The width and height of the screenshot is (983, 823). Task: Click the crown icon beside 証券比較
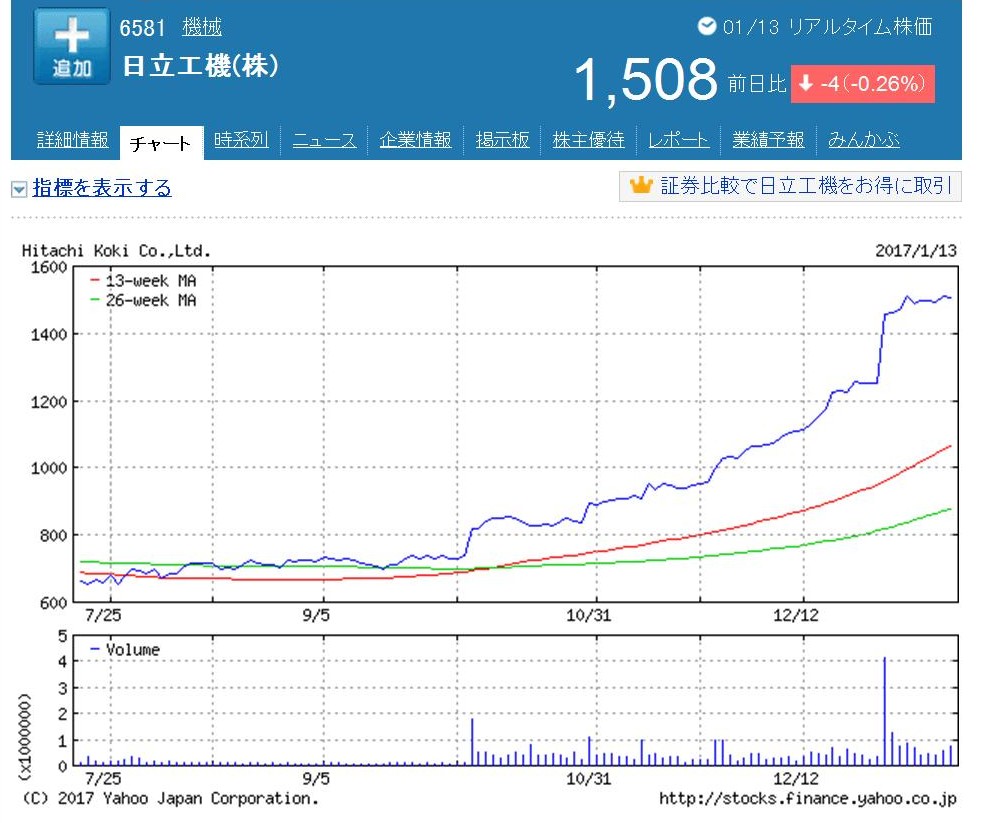(641, 186)
